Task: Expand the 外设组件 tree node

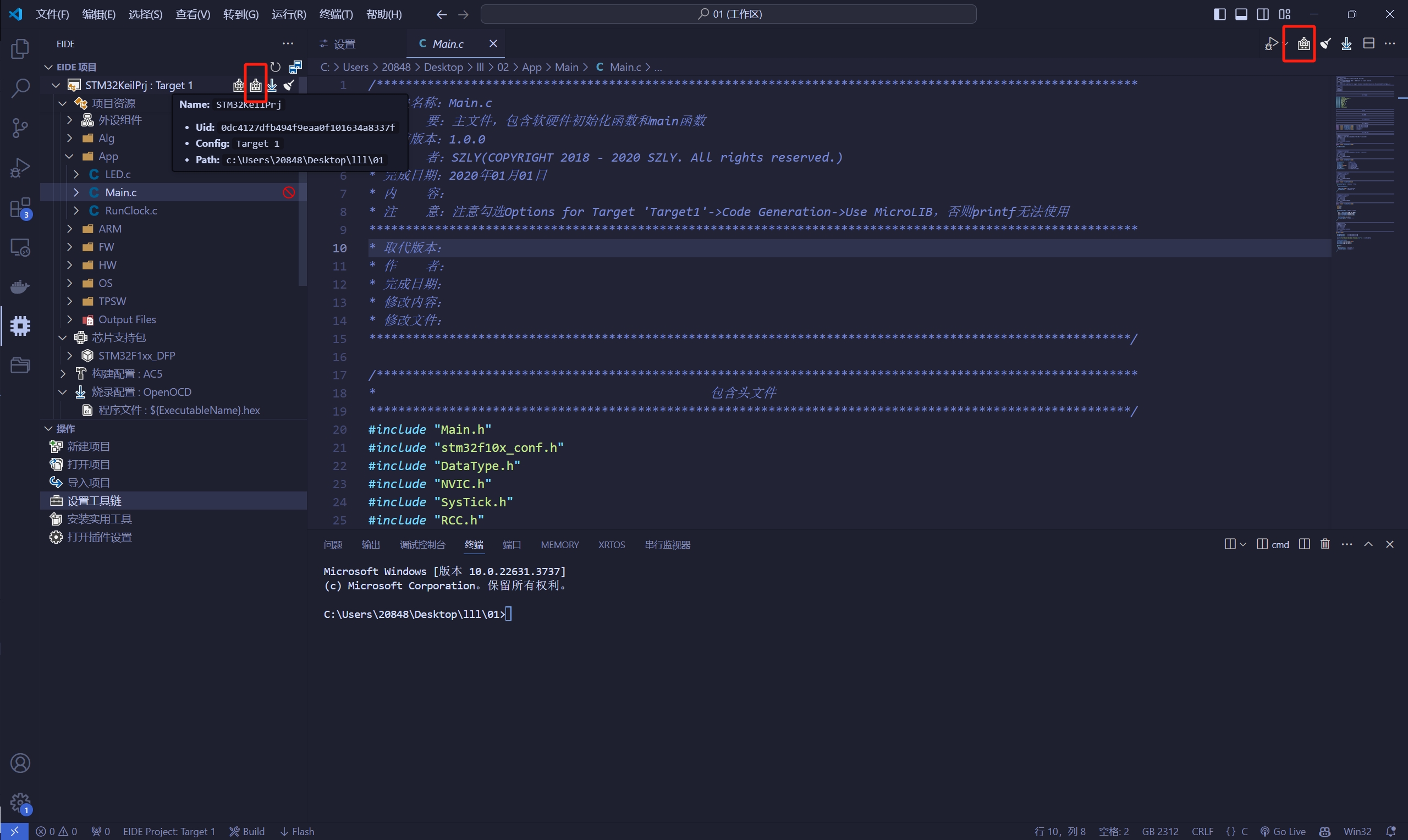Action: 70,120
